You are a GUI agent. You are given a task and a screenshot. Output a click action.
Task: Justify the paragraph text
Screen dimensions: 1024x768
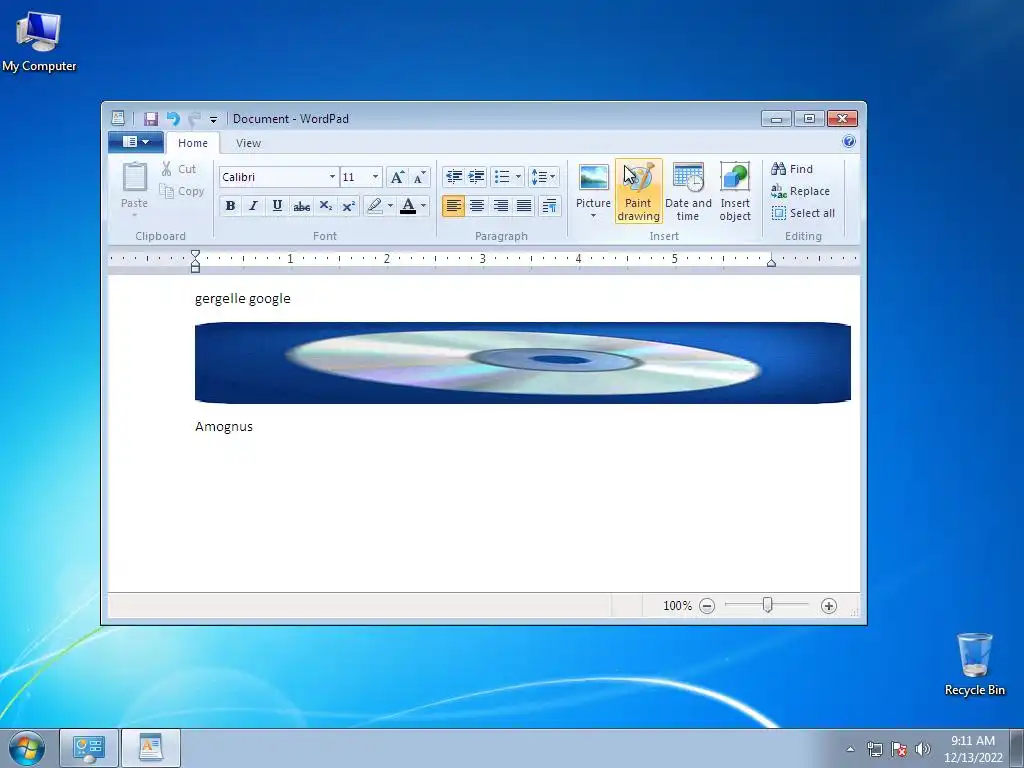524,206
